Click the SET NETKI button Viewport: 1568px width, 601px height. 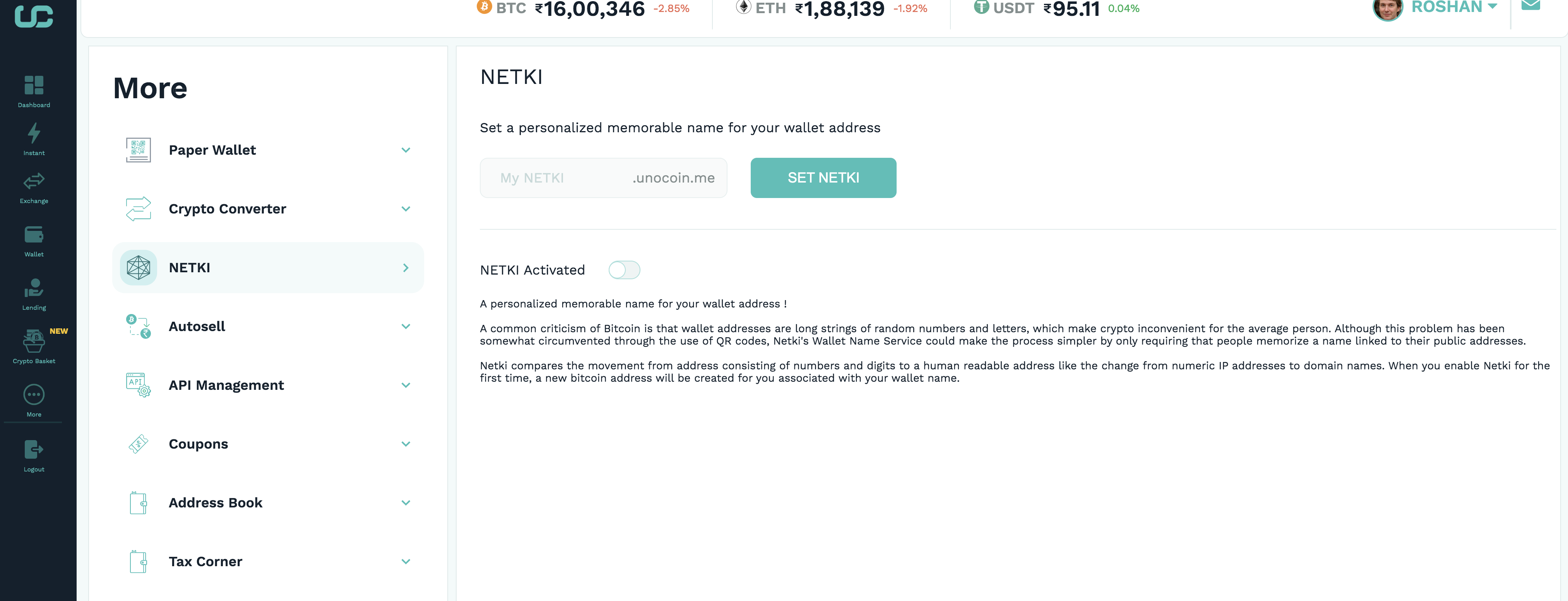(x=823, y=178)
